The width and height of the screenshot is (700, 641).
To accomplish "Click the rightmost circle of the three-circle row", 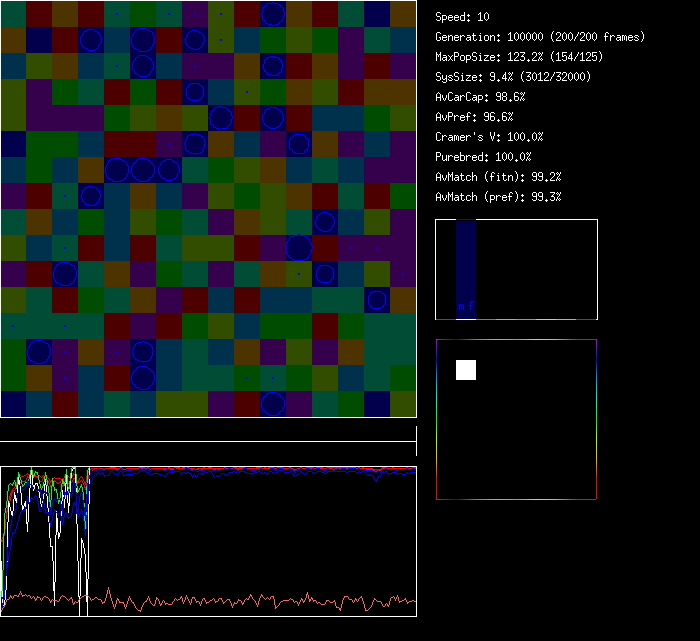I will coord(169,169).
